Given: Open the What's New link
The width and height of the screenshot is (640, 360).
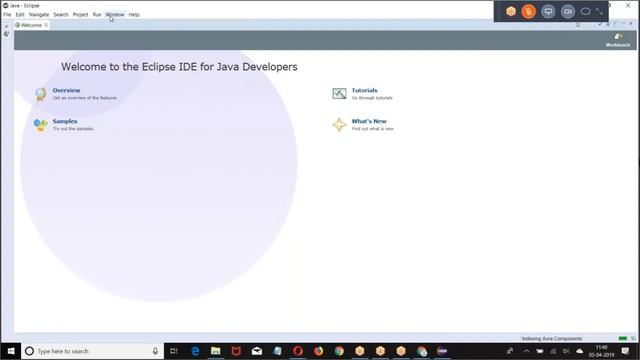Looking at the screenshot, I should click(369, 121).
